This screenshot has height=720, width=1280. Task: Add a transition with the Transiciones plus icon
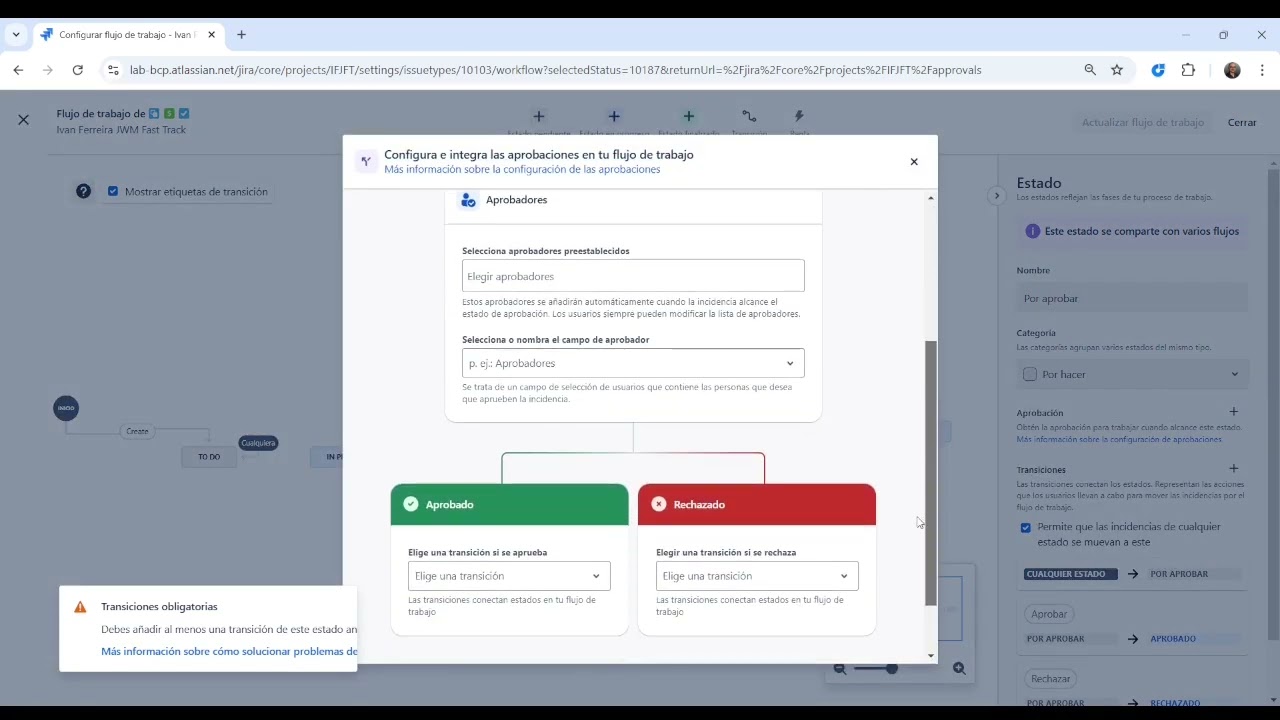pos(1233,469)
